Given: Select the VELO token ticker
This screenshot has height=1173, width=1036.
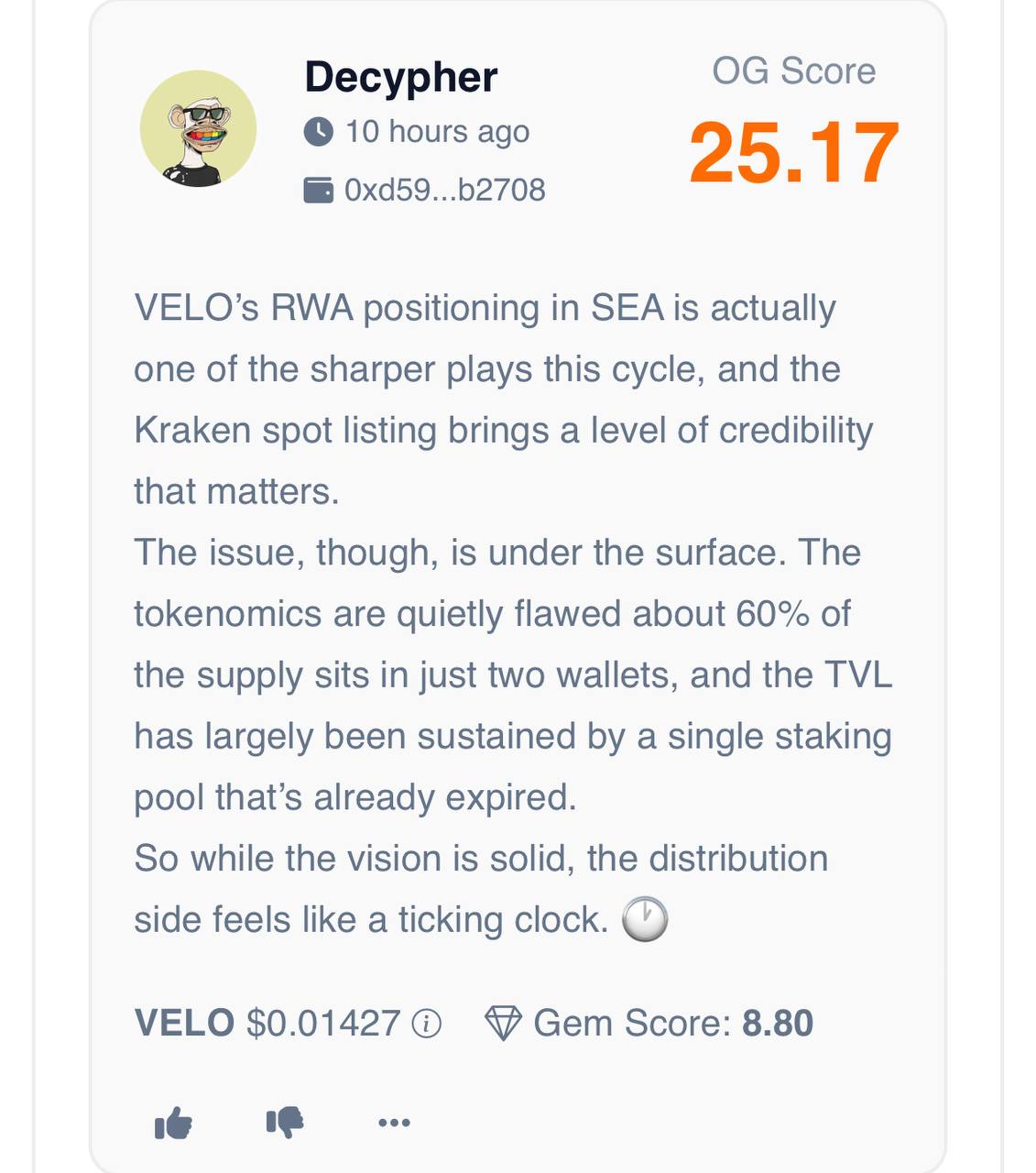Looking at the screenshot, I should (x=184, y=1023).
